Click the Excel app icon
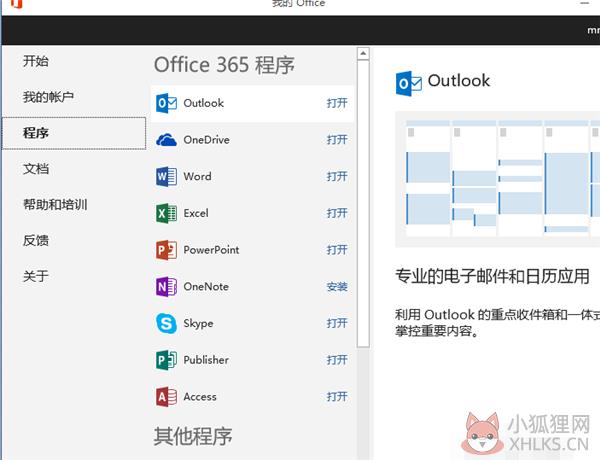Image resolution: width=600 pixels, height=460 pixels. 166,213
